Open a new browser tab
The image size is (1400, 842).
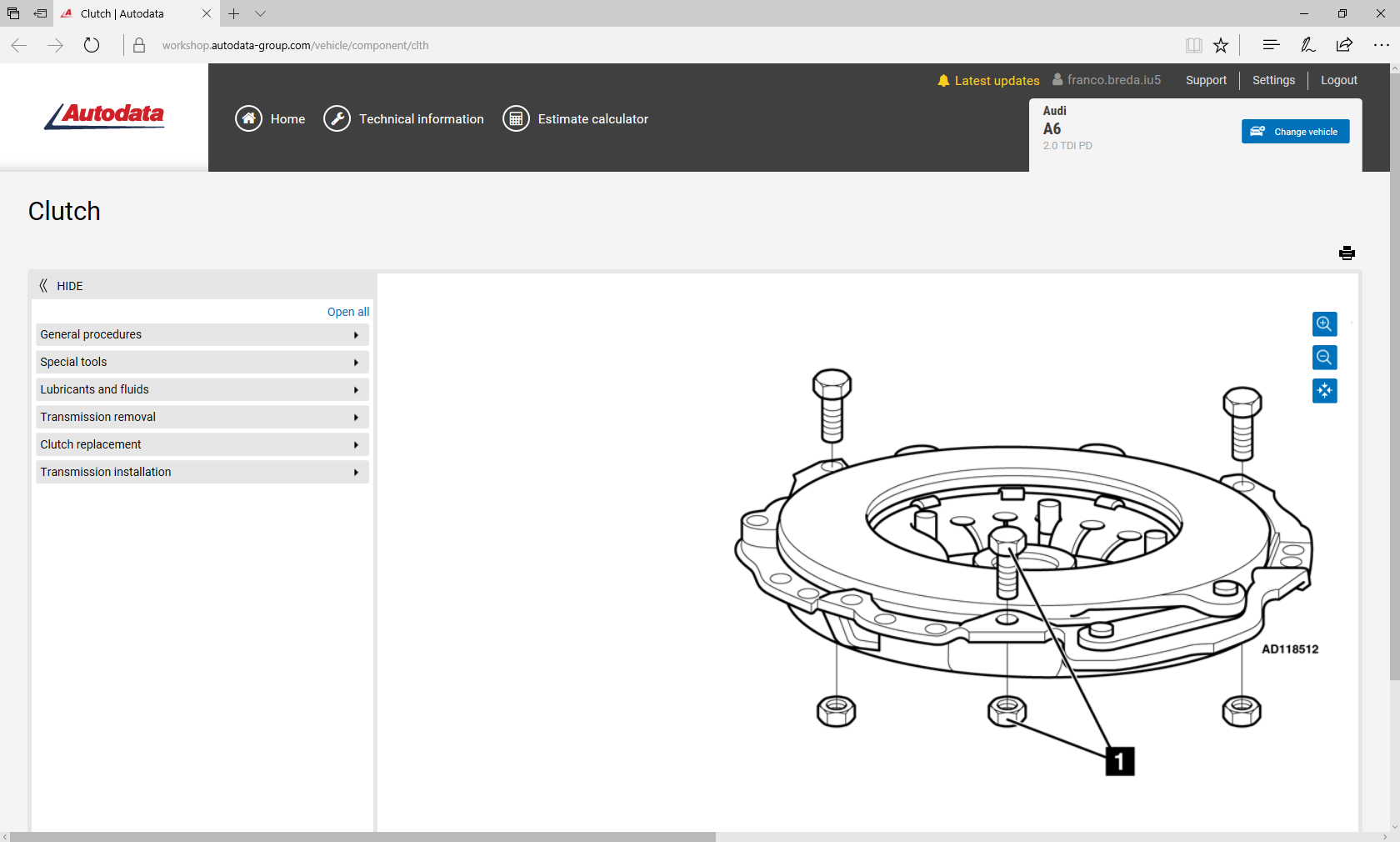coord(234,13)
